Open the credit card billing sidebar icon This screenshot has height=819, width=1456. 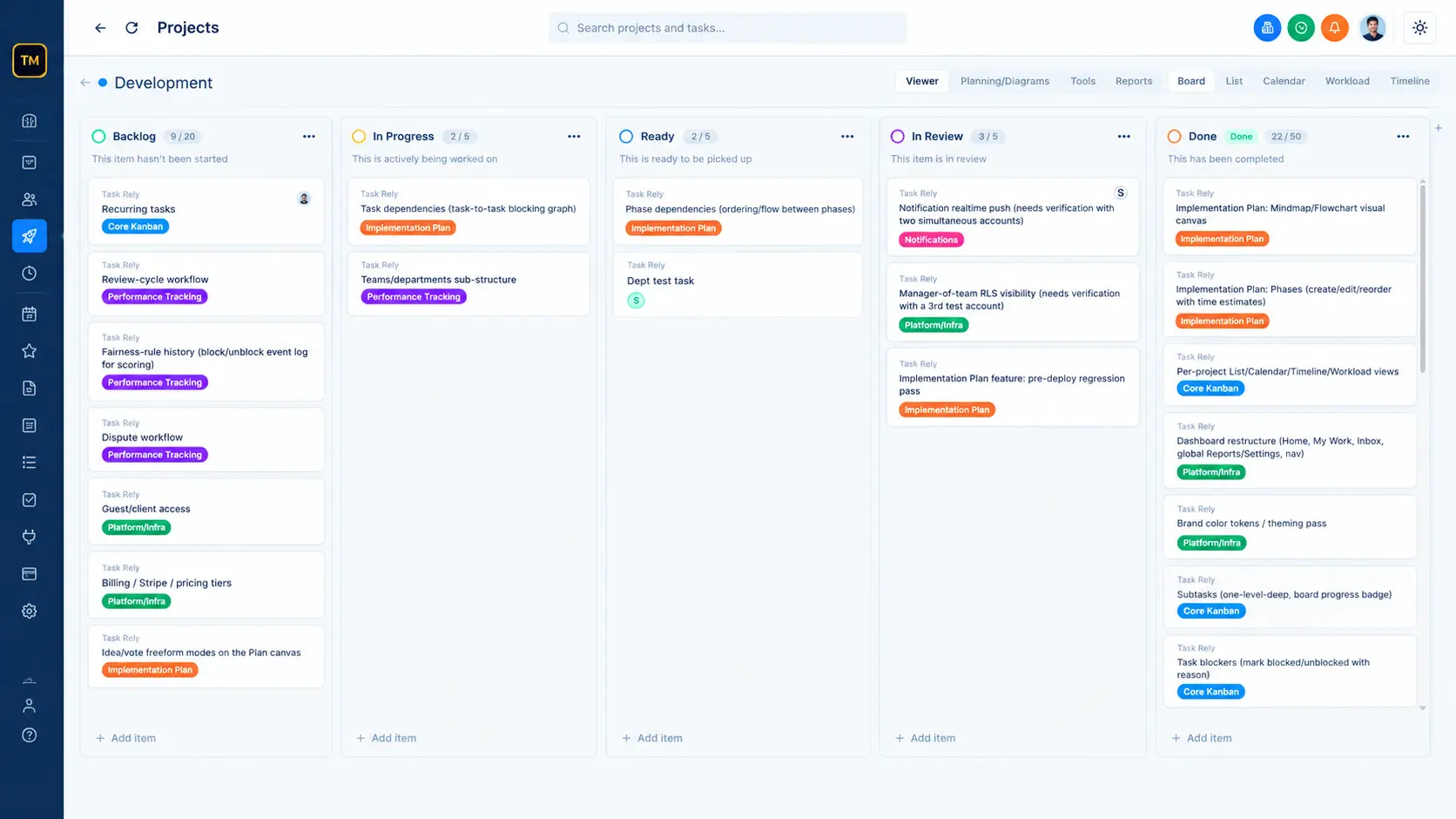click(x=30, y=574)
